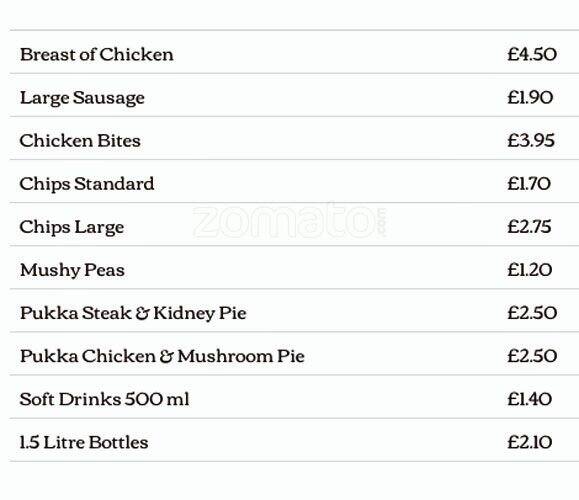Select the Large Sausage item

click(82, 98)
